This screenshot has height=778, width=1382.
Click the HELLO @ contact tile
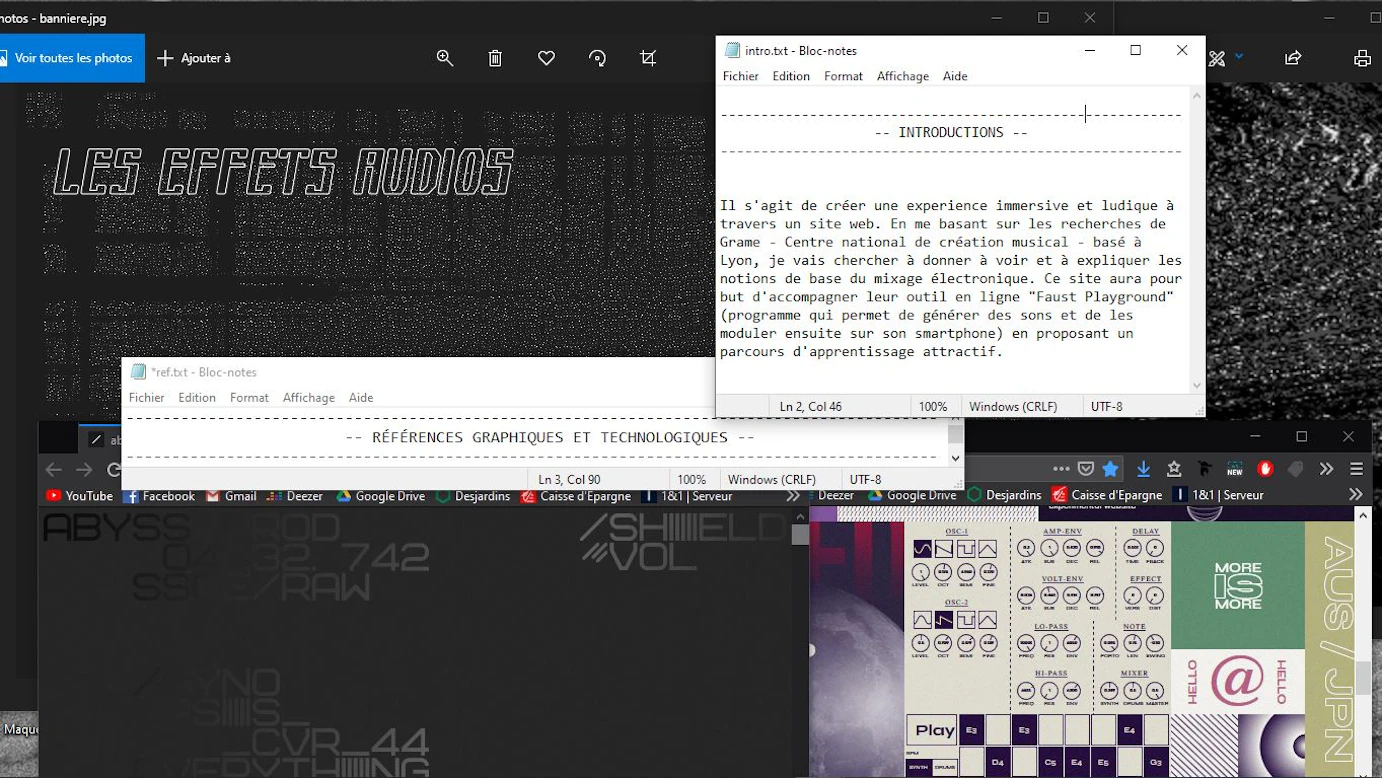point(1238,682)
